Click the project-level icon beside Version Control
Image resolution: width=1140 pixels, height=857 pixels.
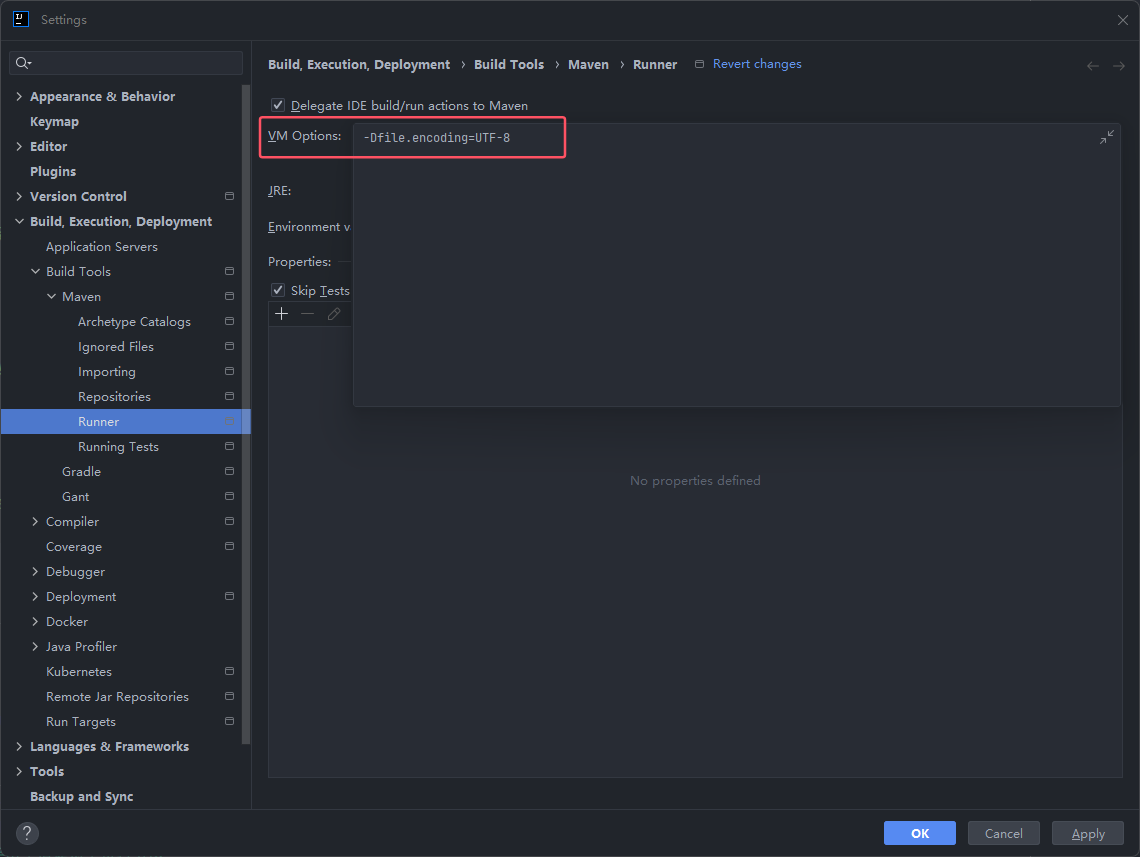point(229,196)
